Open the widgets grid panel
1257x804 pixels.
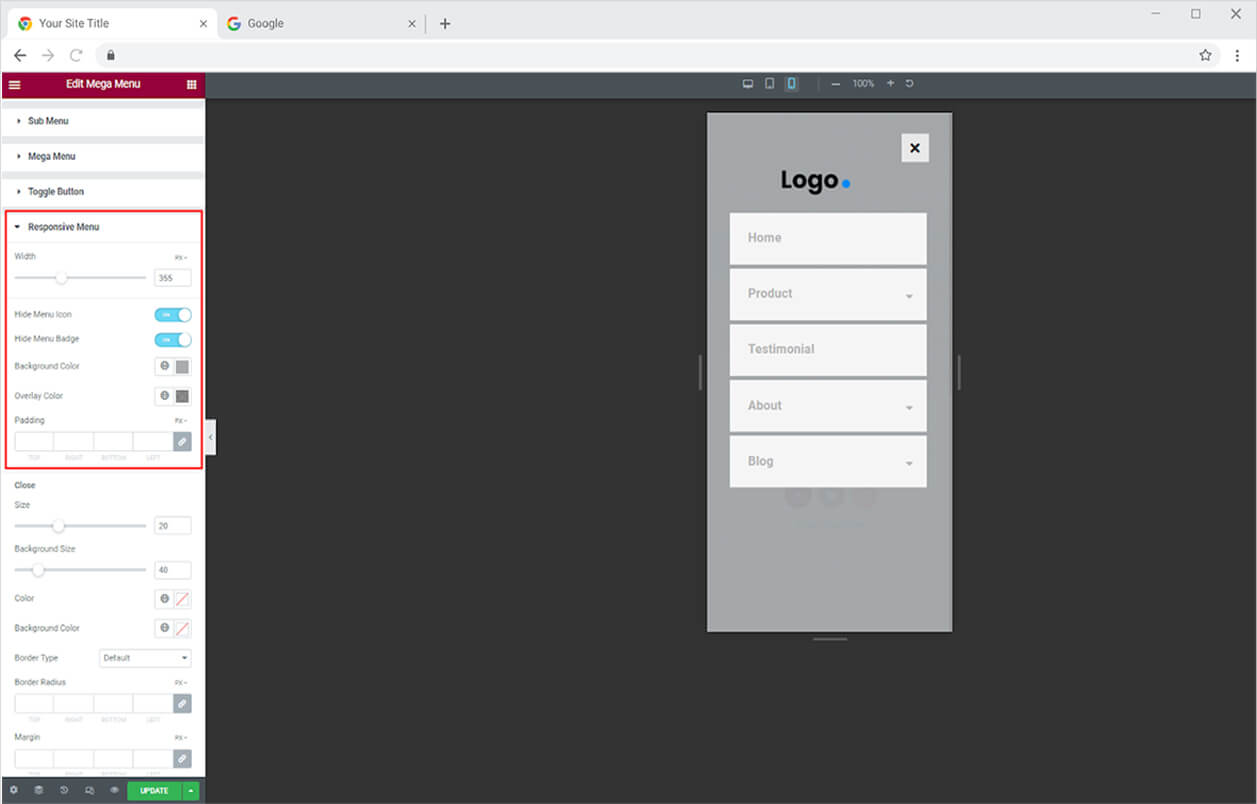(x=191, y=85)
